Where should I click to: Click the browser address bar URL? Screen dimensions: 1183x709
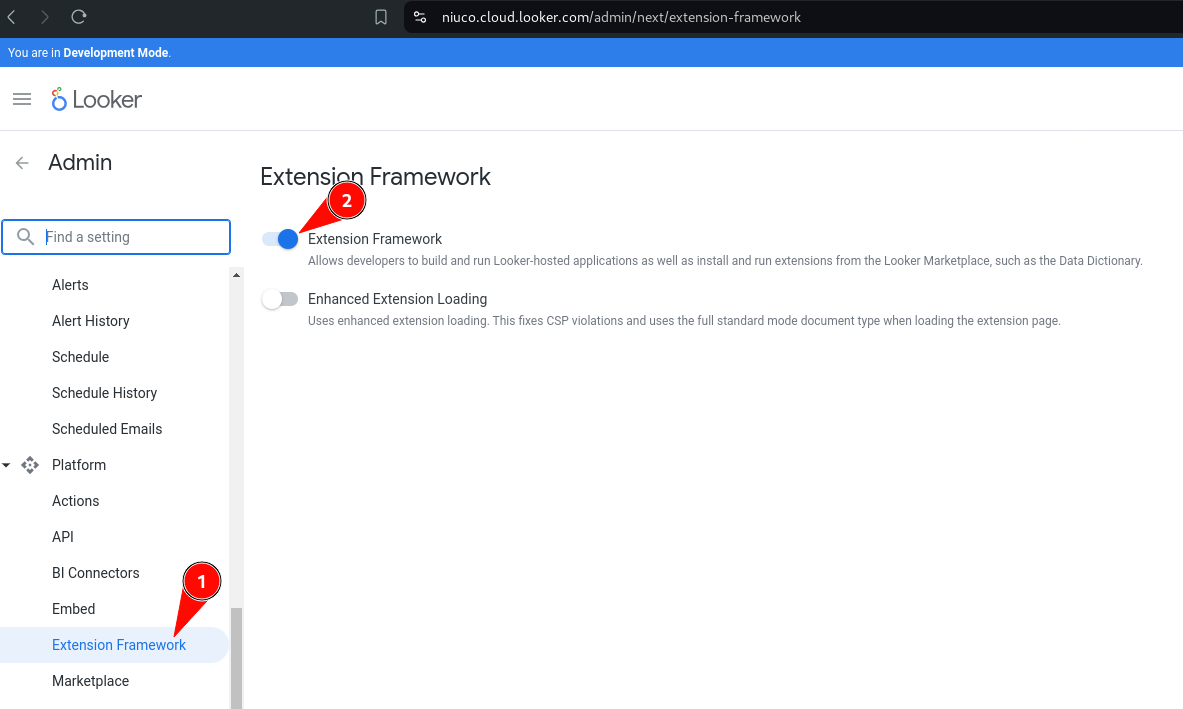click(621, 17)
